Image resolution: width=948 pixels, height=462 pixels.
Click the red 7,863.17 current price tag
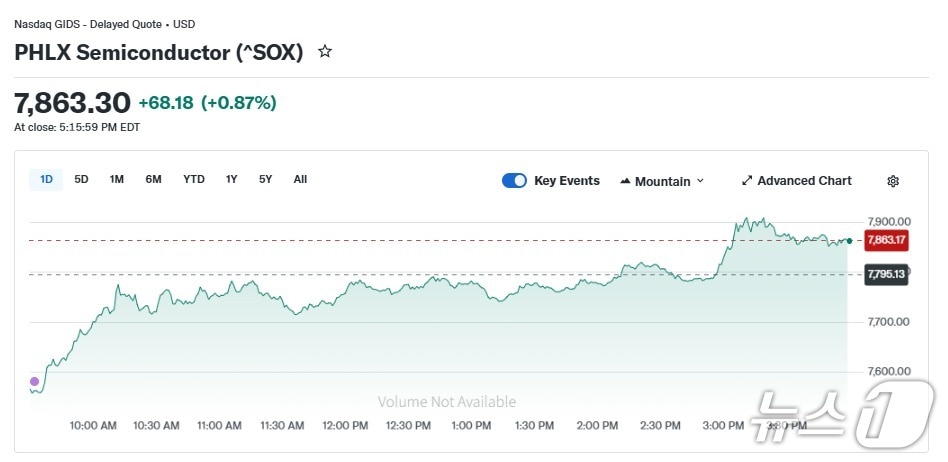pos(886,240)
